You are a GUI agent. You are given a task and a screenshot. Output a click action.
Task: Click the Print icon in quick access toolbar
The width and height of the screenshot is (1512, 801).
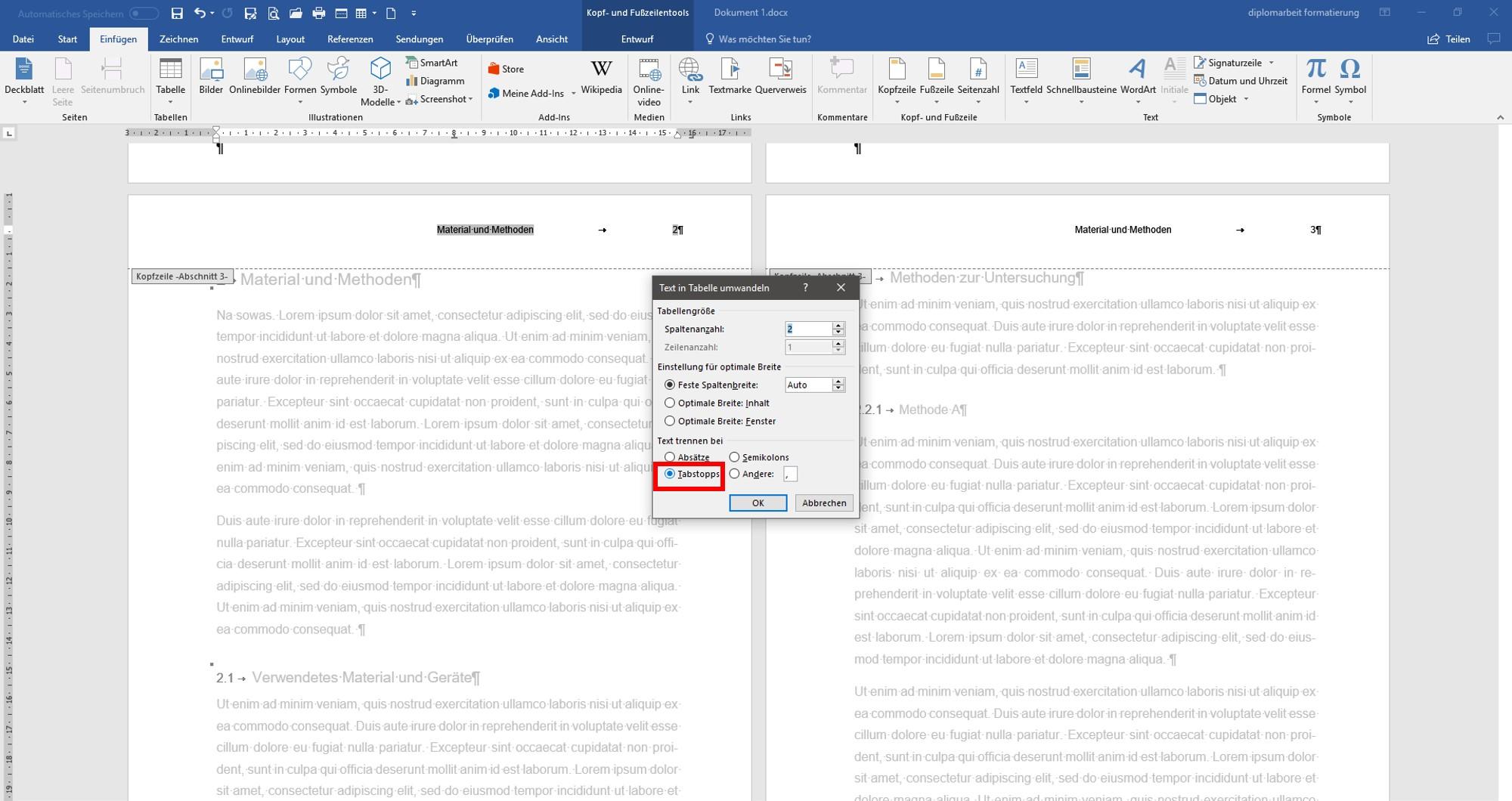coord(318,13)
